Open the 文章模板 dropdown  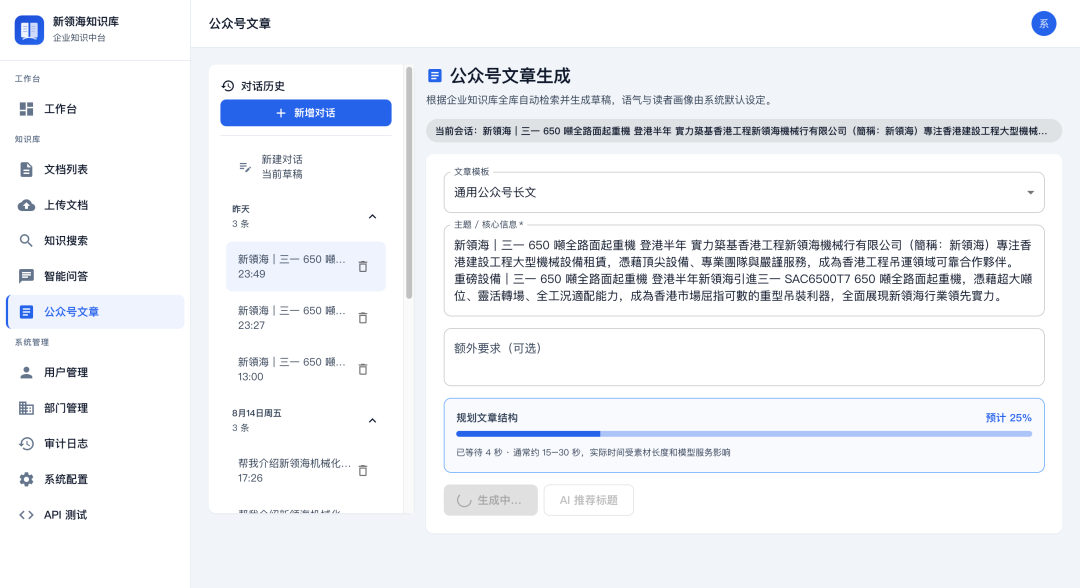pyautogui.click(x=744, y=193)
